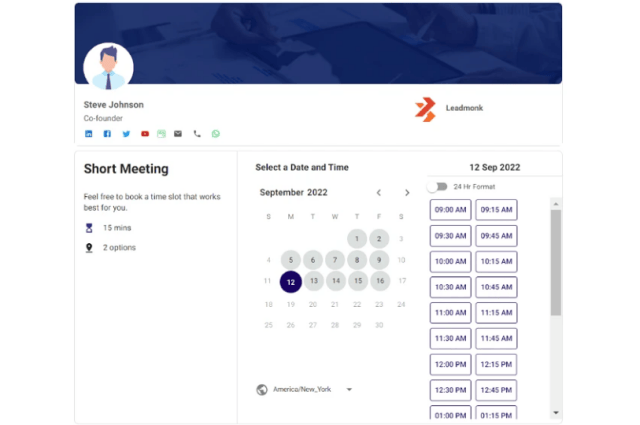
Task: Visit the Twitter profile icon
Action: click(x=126, y=134)
